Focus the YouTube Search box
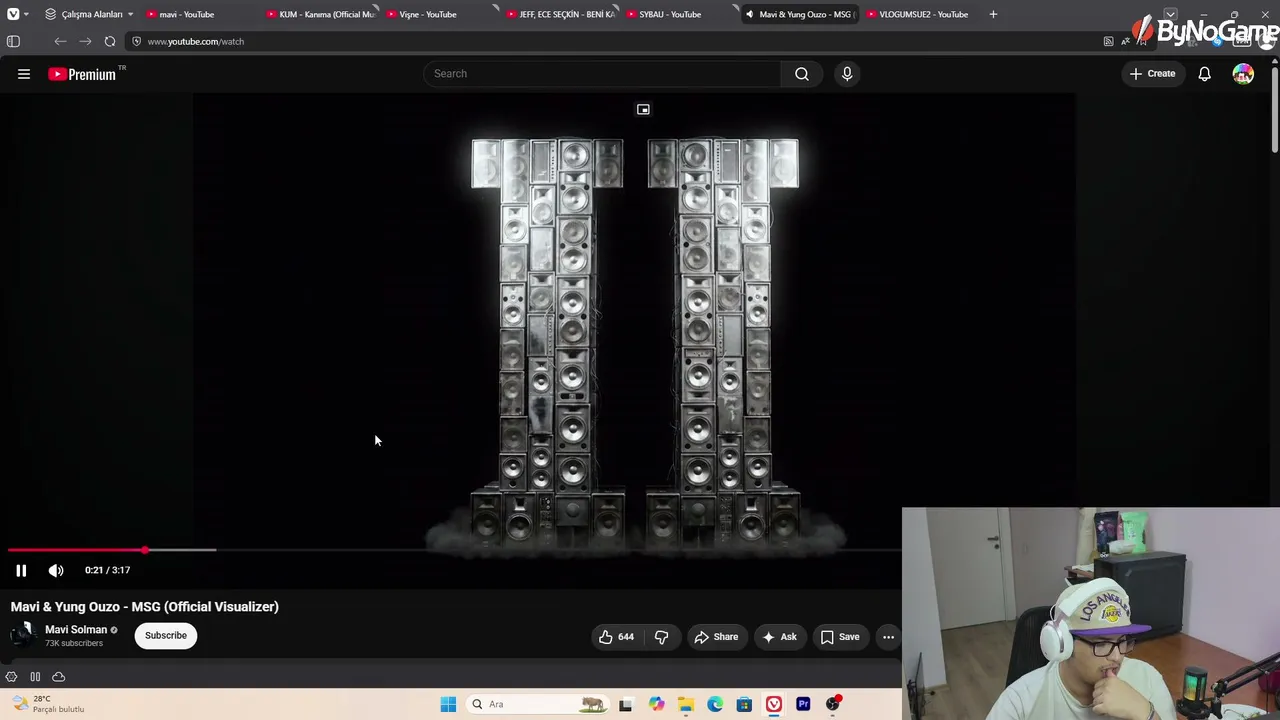The height and width of the screenshot is (720, 1280). (x=602, y=74)
